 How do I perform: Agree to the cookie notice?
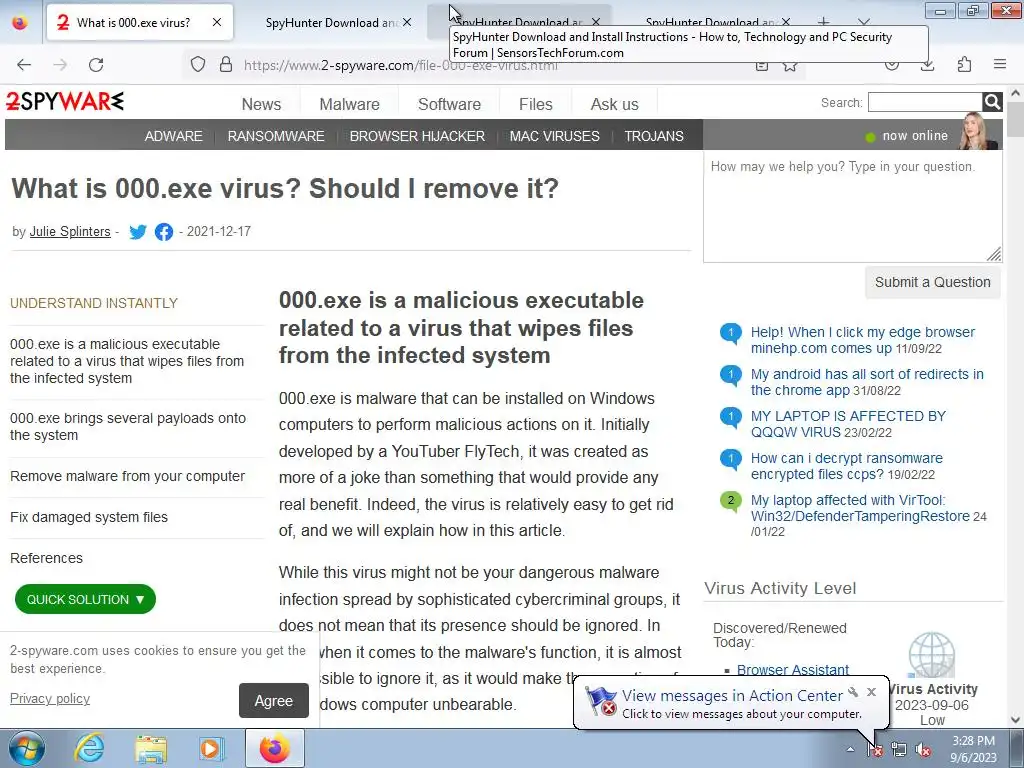[274, 701]
